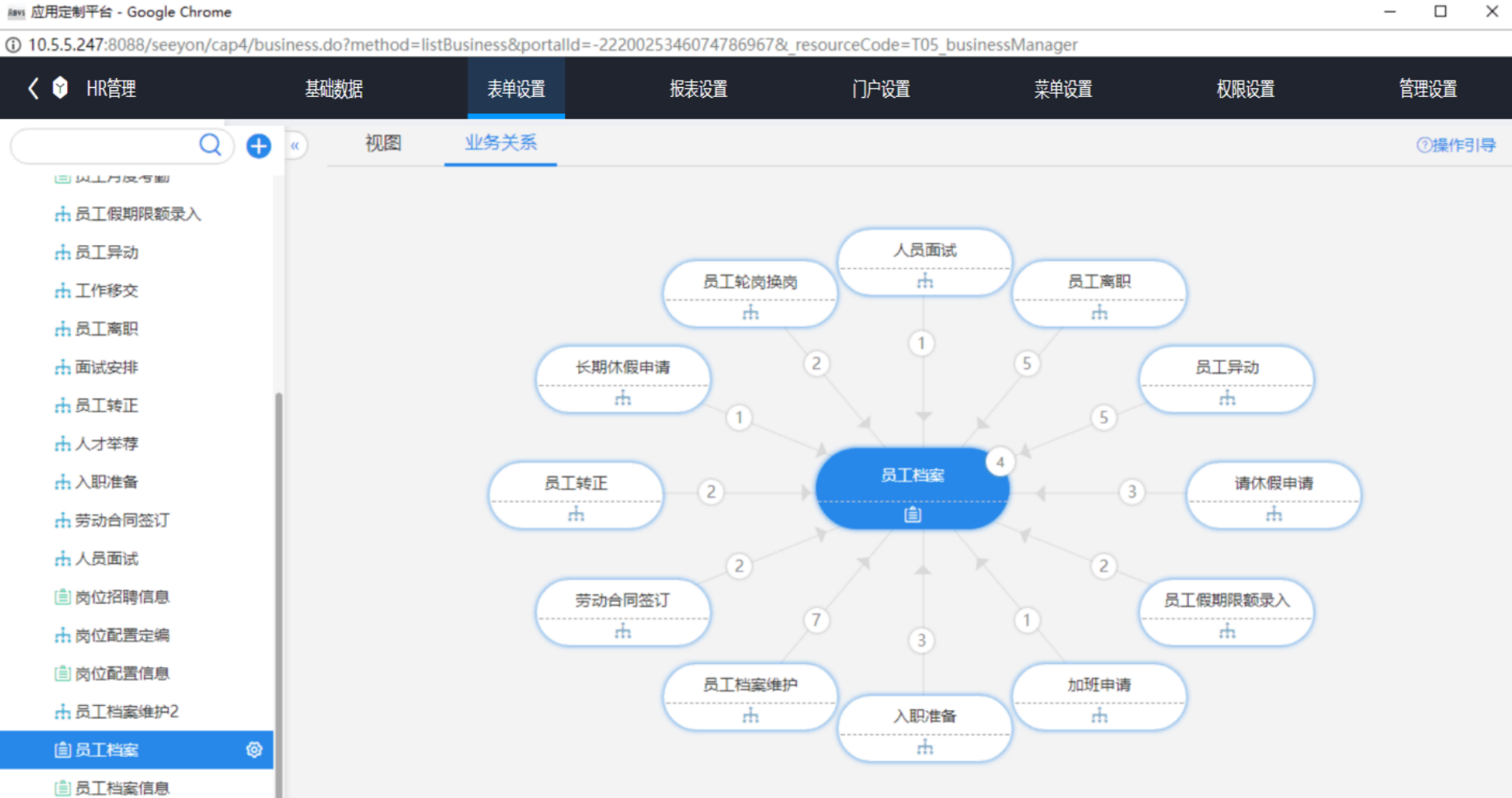The height and width of the screenshot is (798, 1512).
Task: Click the hierarchy icon in 员工档案维护 node
Action: (751, 716)
